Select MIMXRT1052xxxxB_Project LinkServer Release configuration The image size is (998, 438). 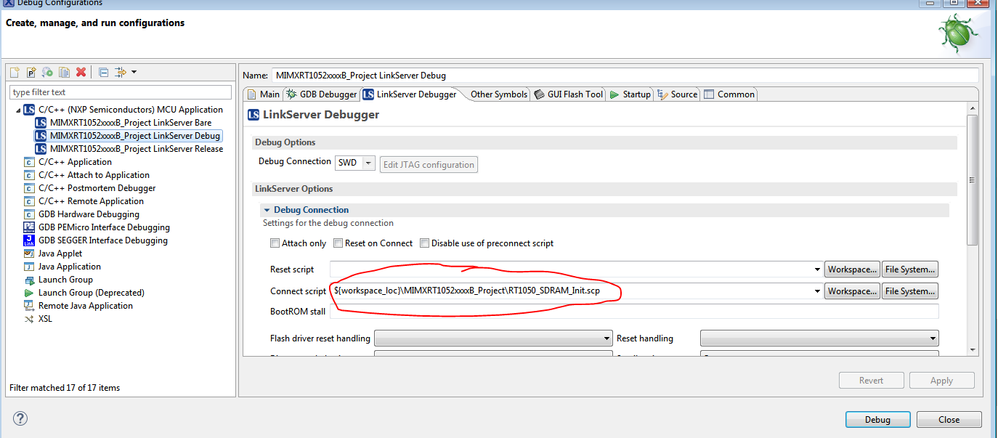coord(136,148)
